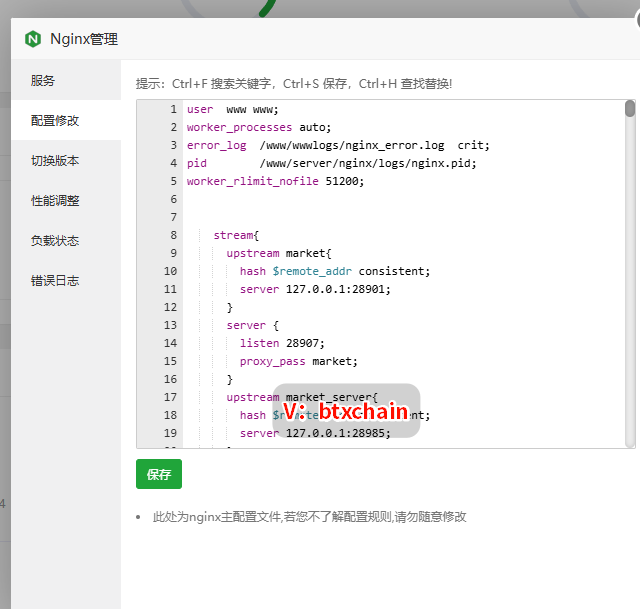Viewport: 640px width, 609px height.
Task: Open the 服务 tab
Action: pyautogui.click(x=43, y=81)
